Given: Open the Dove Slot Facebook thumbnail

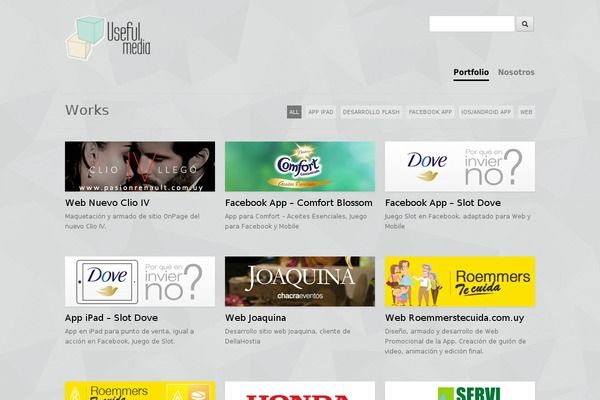Looking at the screenshot, I should pos(460,167).
